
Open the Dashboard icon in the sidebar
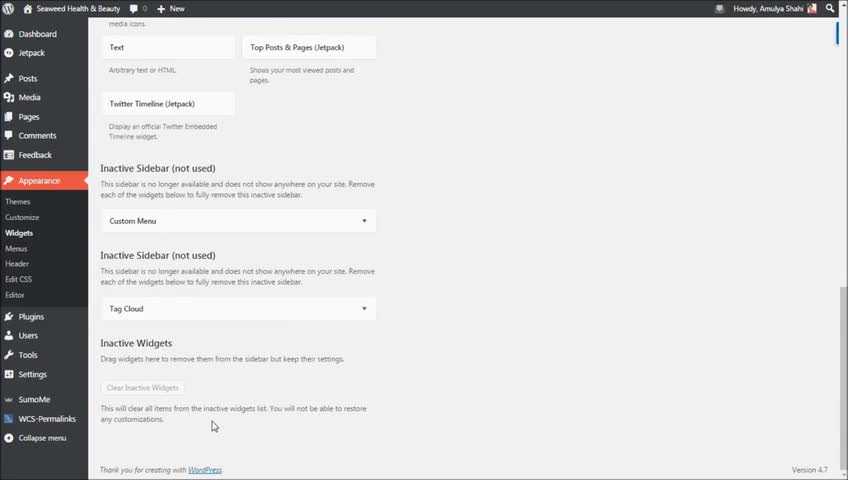[9, 34]
